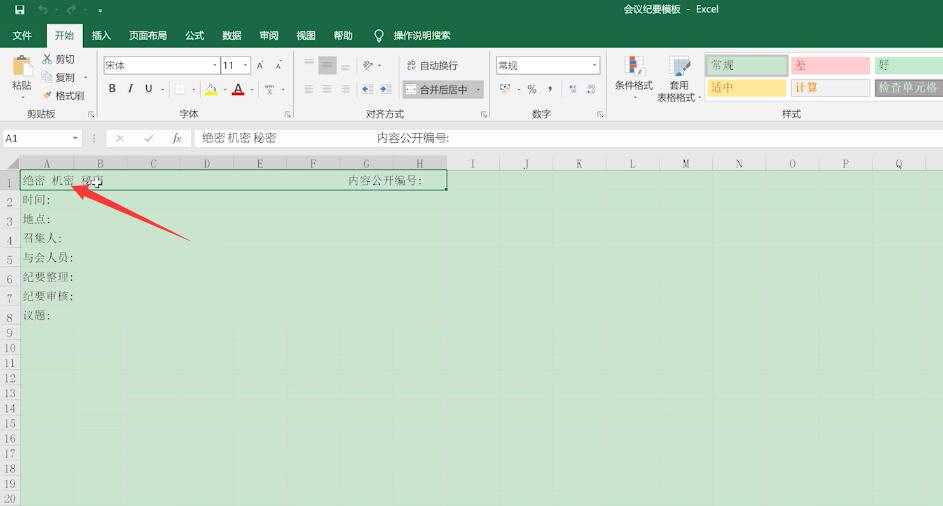943x506 pixels.
Task: Select the Format Painter (格式刷) brush
Action: (63, 96)
